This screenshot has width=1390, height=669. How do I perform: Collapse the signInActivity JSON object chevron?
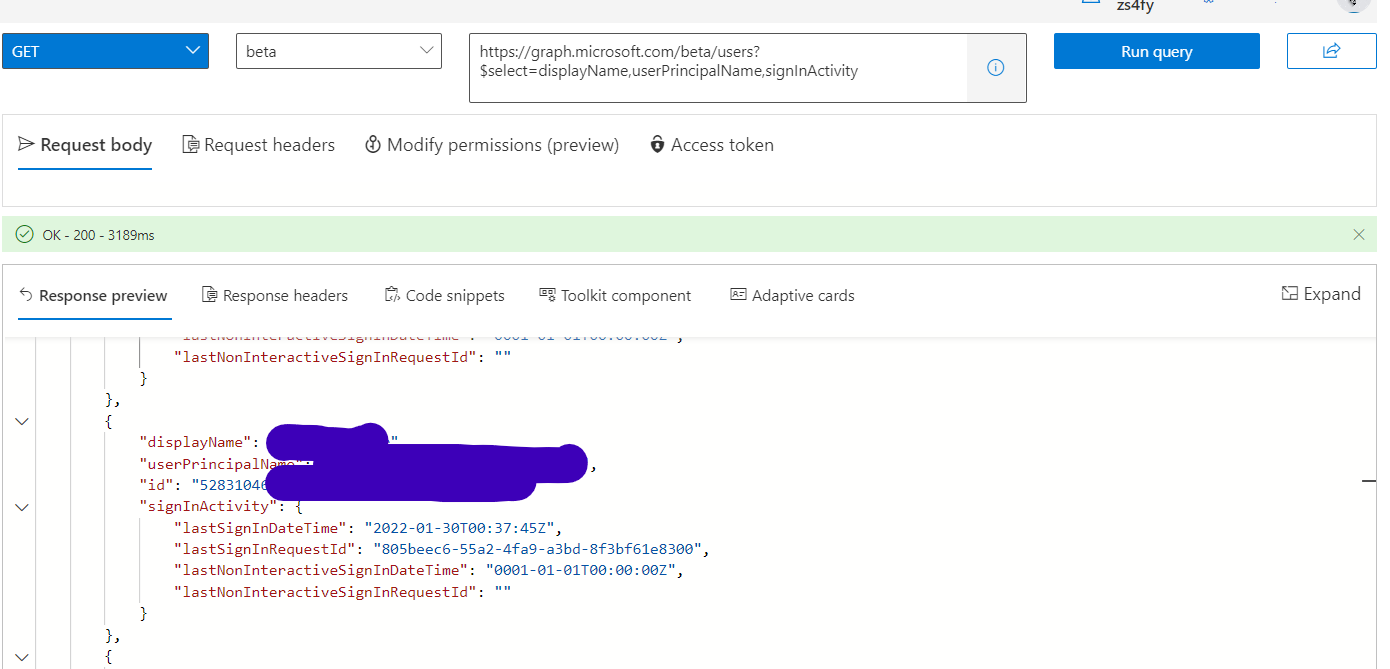tap(21, 507)
